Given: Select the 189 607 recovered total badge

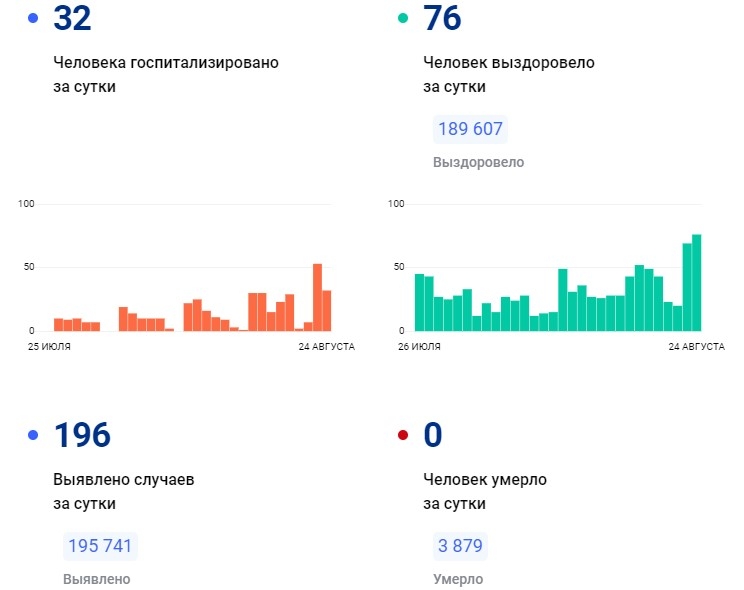Looking at the screenshot, I should point(470,129).
